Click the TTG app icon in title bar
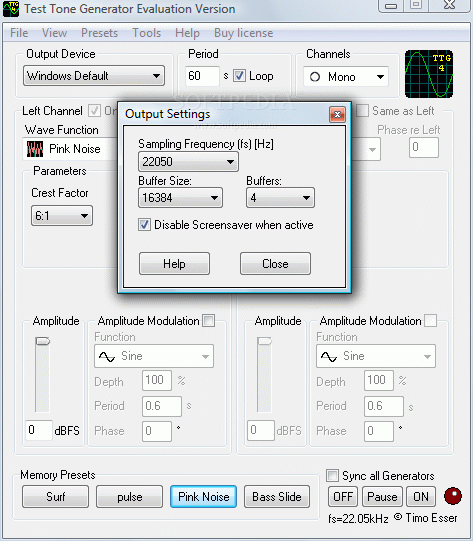473x541 pixels. click(x=11, y=9)
